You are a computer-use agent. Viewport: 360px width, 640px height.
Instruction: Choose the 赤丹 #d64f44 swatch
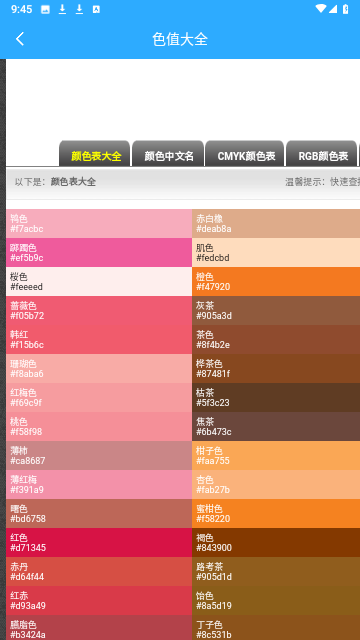pyautogui.click(x=99, y=571)
